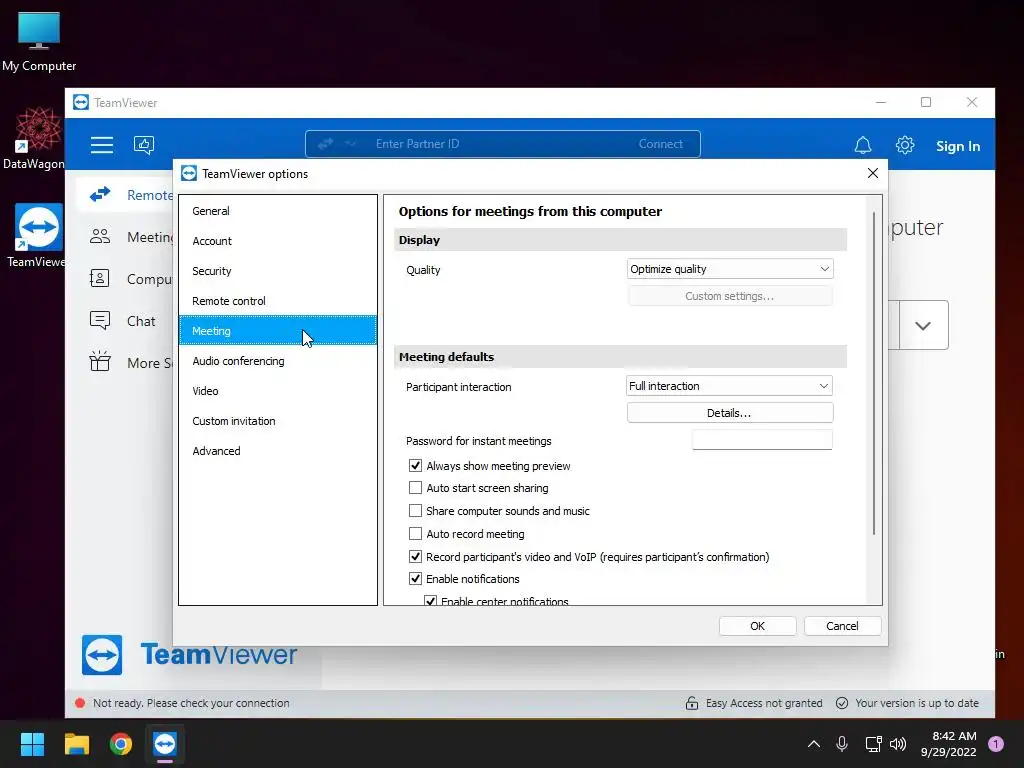The height and width of the screenshot is (768, 1024).
Task: Uncheck Record participant's video and VoIP
Action: (415, 556)
